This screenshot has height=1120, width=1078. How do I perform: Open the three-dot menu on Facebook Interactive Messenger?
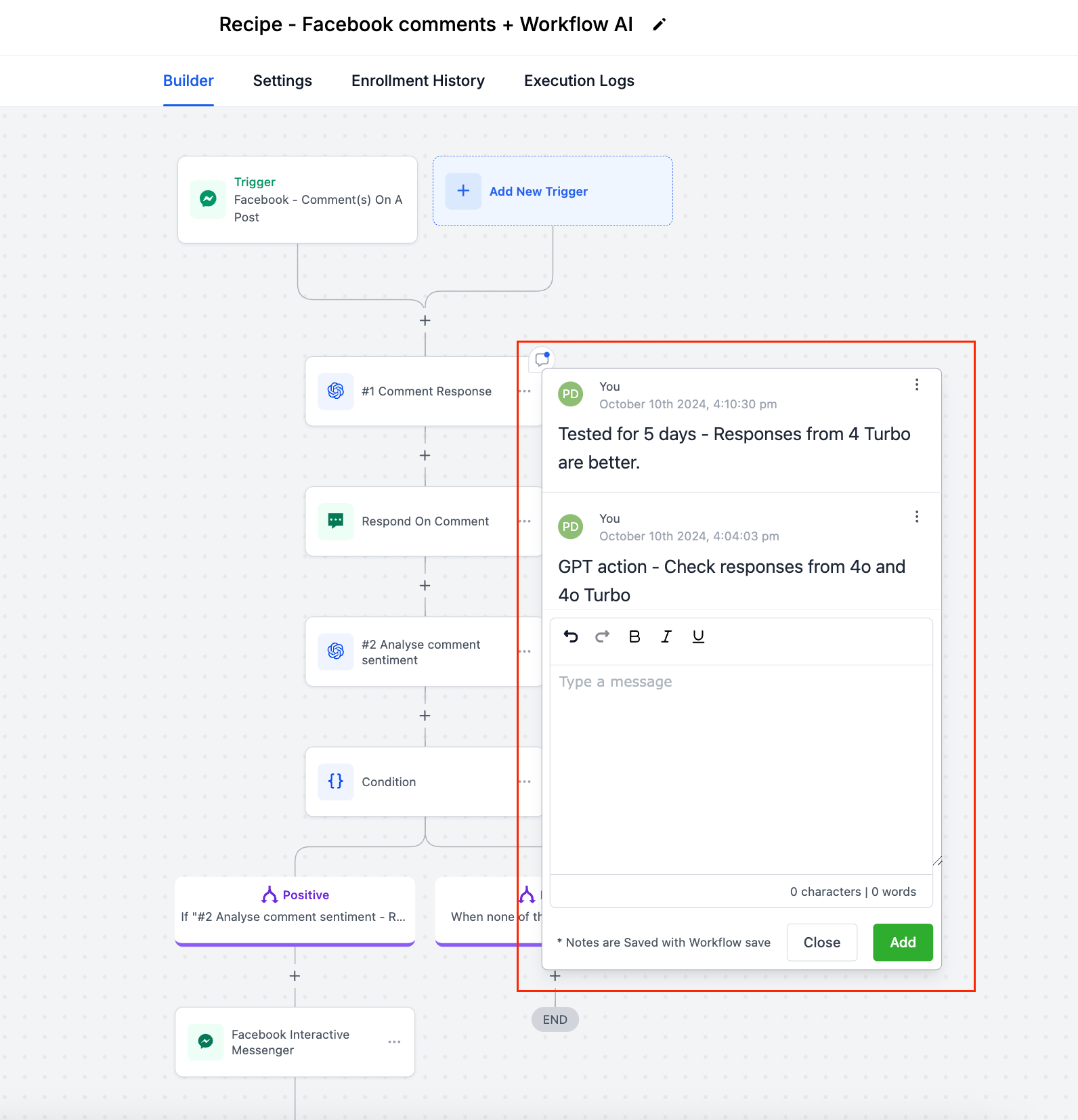[394, 1042]
